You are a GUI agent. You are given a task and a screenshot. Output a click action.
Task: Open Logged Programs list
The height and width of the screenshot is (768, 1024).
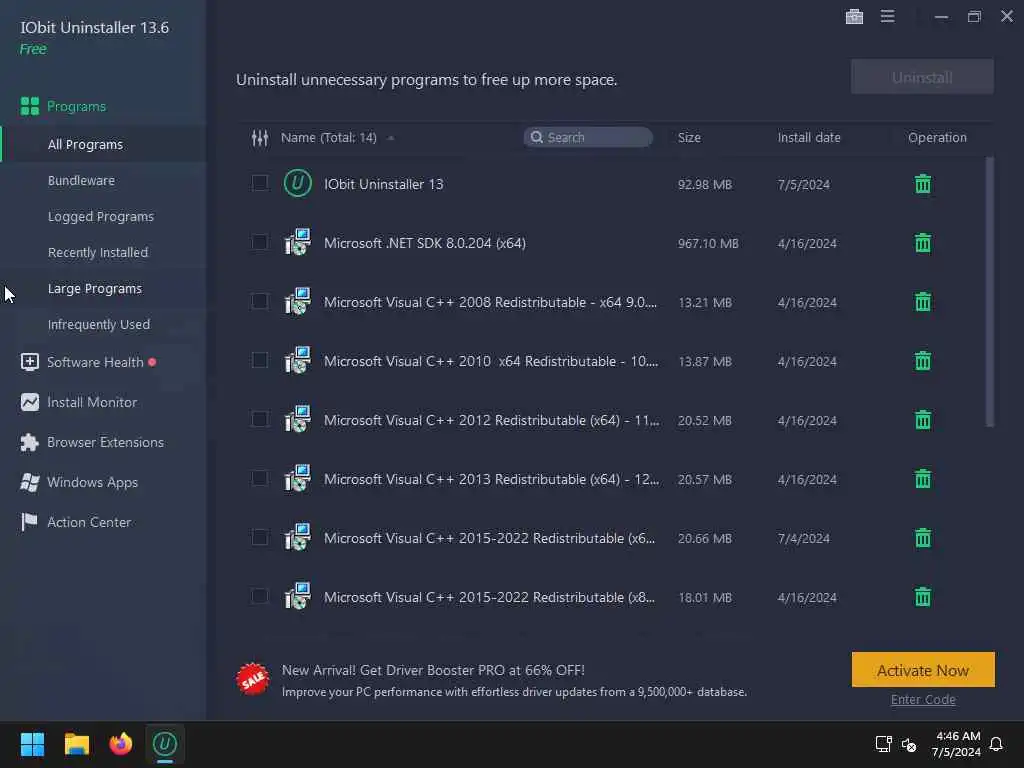click(x=101, y=216)
